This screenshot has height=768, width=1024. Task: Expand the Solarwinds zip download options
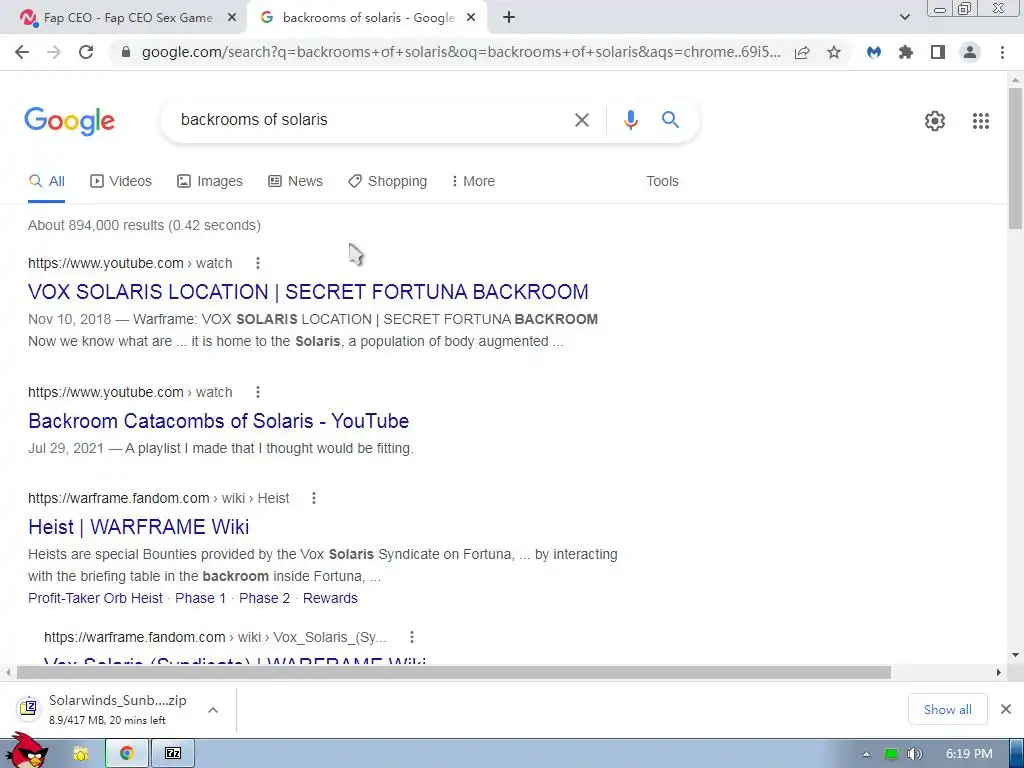pos(213,710)
